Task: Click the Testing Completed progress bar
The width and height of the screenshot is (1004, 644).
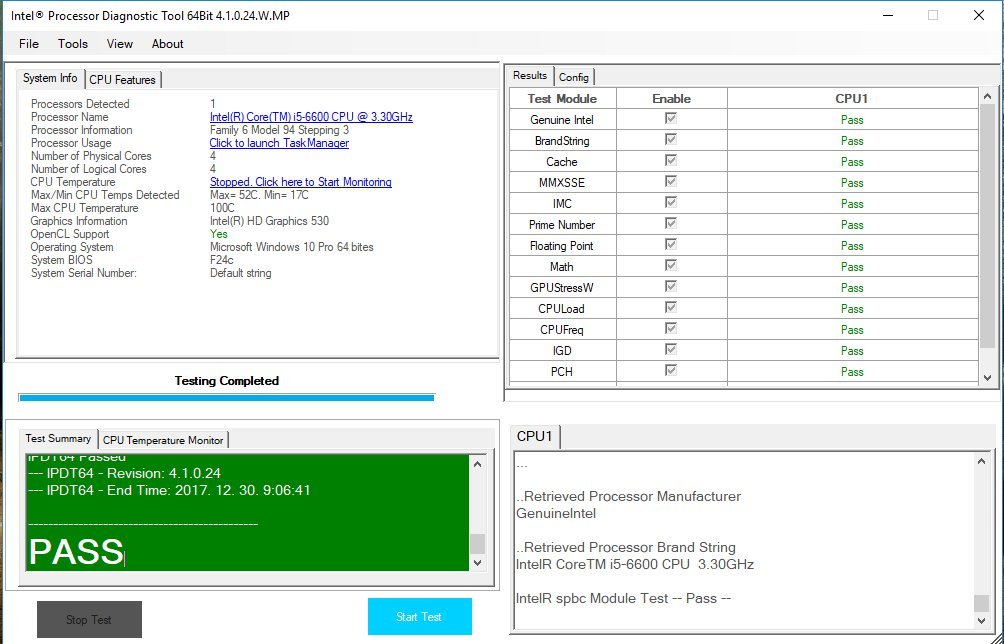Action: coord(227,398)
